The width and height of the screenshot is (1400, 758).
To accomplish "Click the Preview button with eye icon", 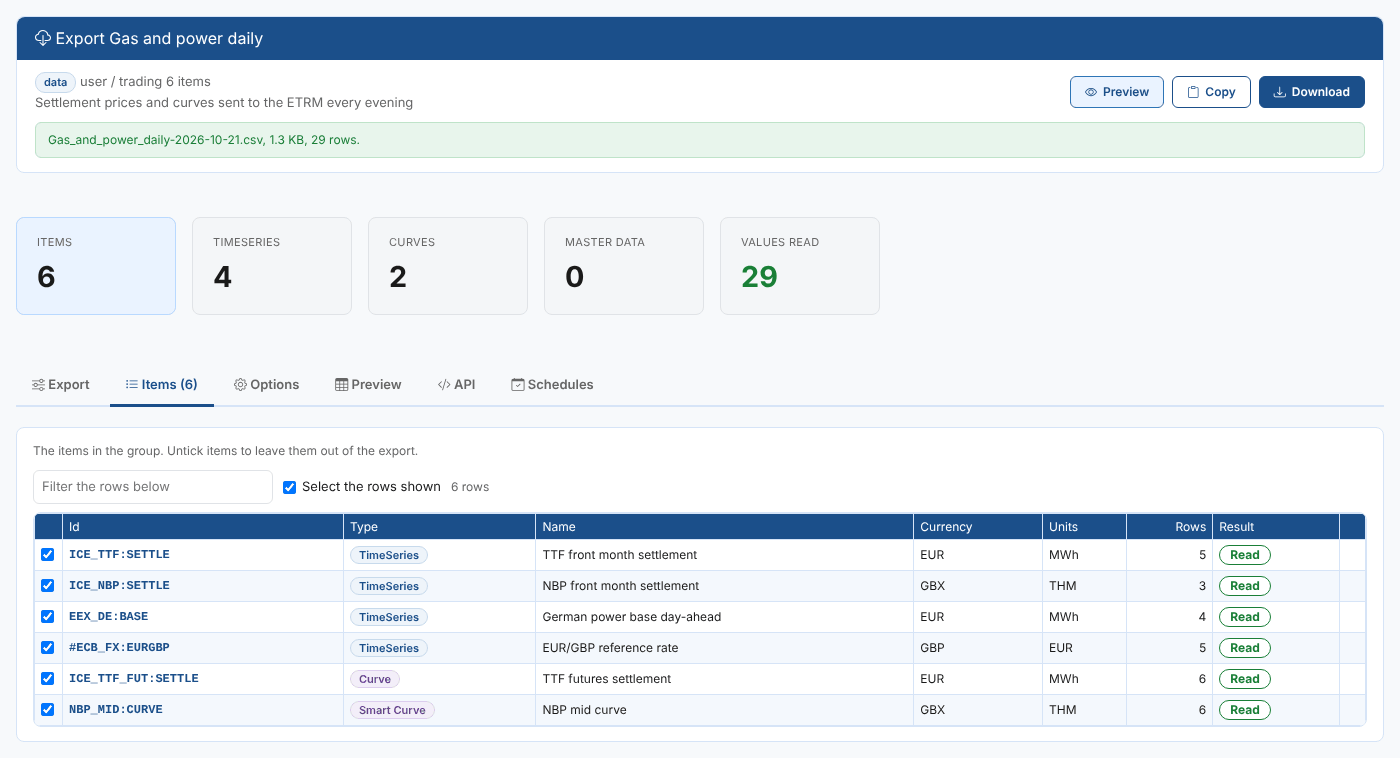I will [1117, 92].
